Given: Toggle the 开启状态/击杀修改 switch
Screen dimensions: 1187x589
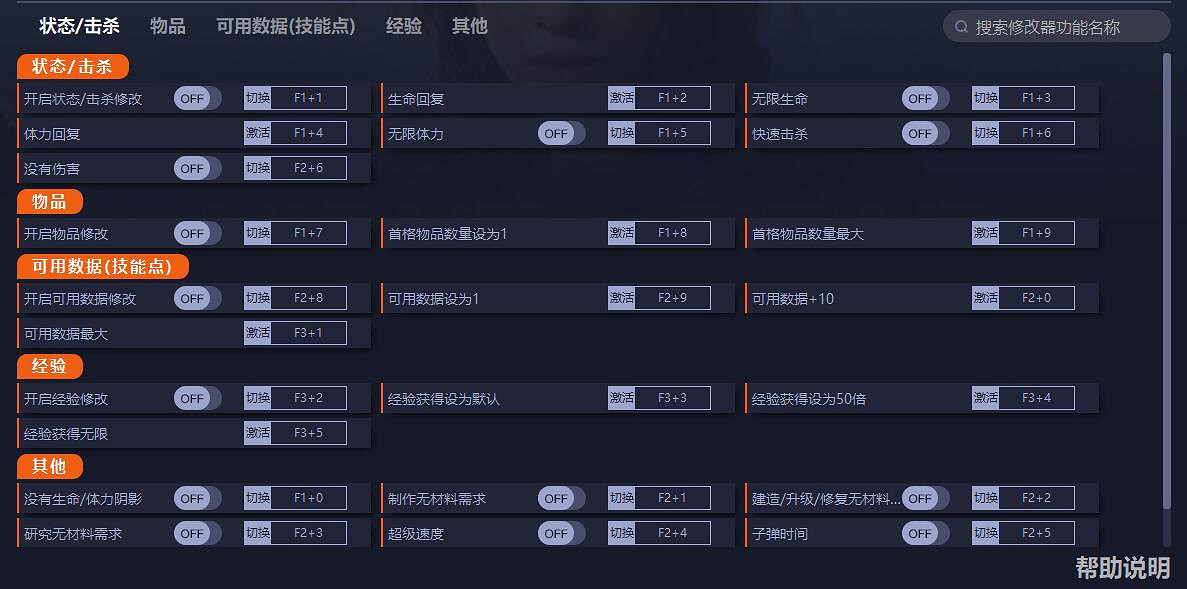Looking at the screenshot, I should click(x=197, y=97).
